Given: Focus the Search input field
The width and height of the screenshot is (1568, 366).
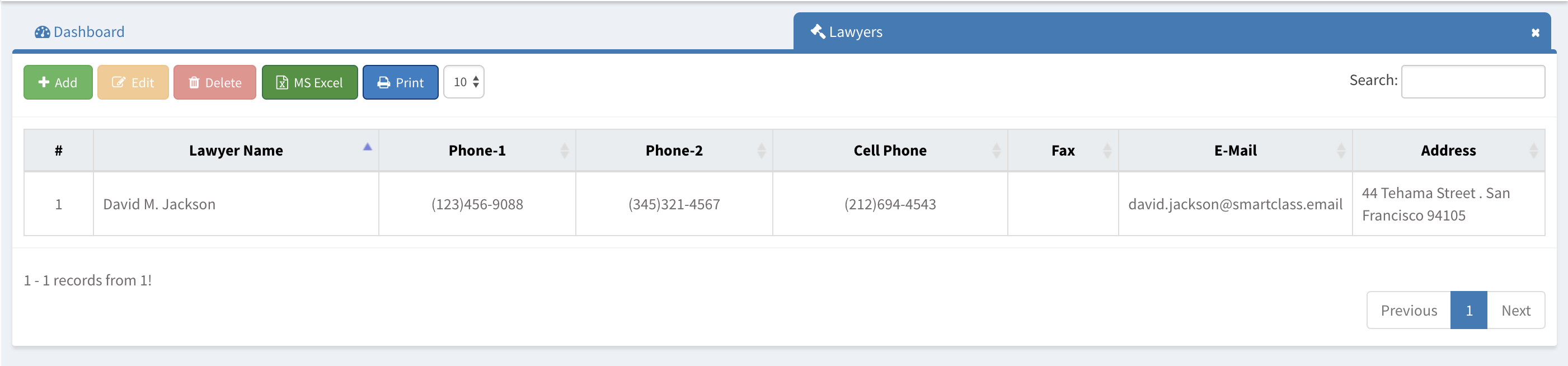Looking at the screenshot, I should tap(1472, 82).
